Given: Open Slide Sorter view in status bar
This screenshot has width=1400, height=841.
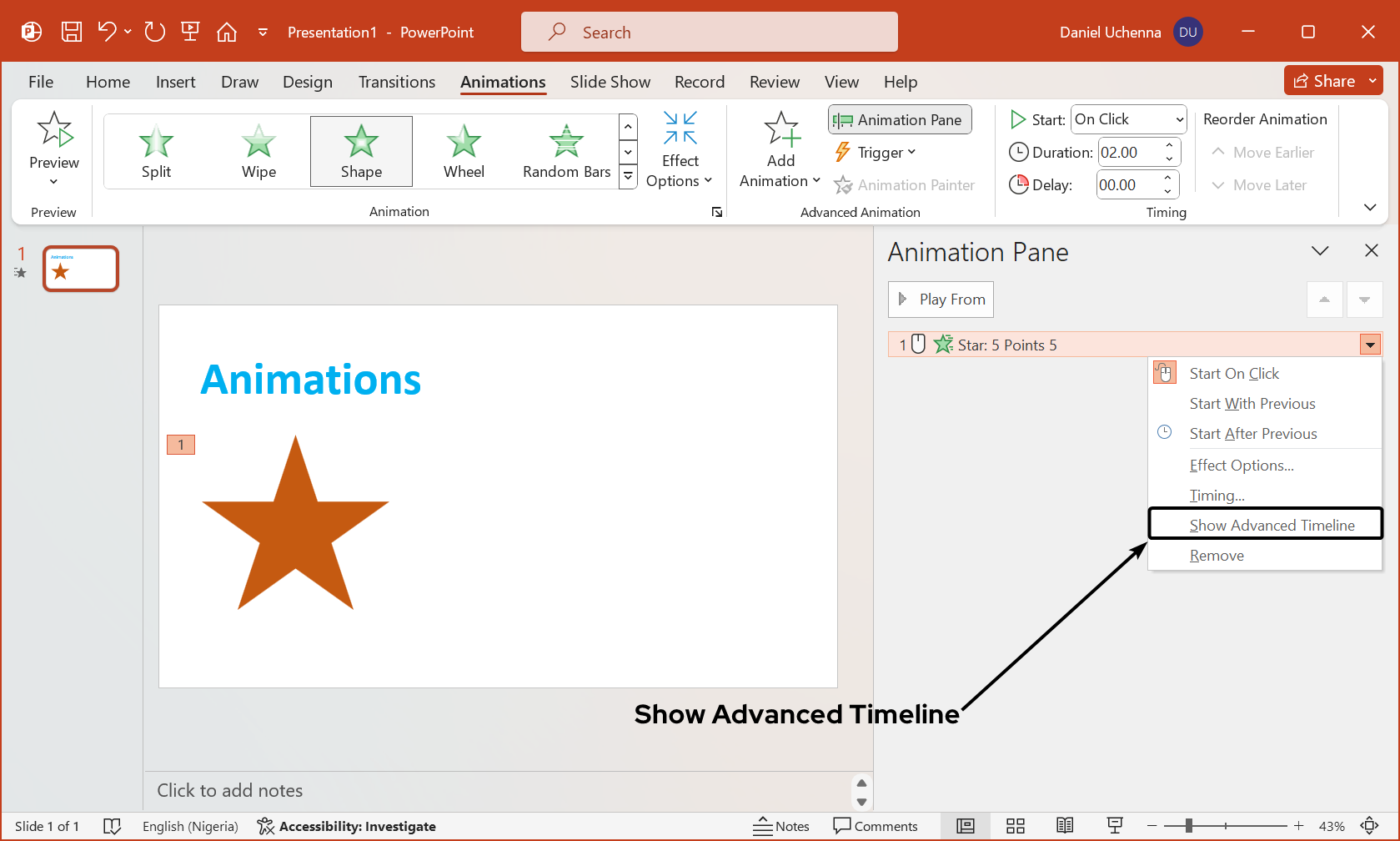Looking at the screenshot, I should point(1015,826).
